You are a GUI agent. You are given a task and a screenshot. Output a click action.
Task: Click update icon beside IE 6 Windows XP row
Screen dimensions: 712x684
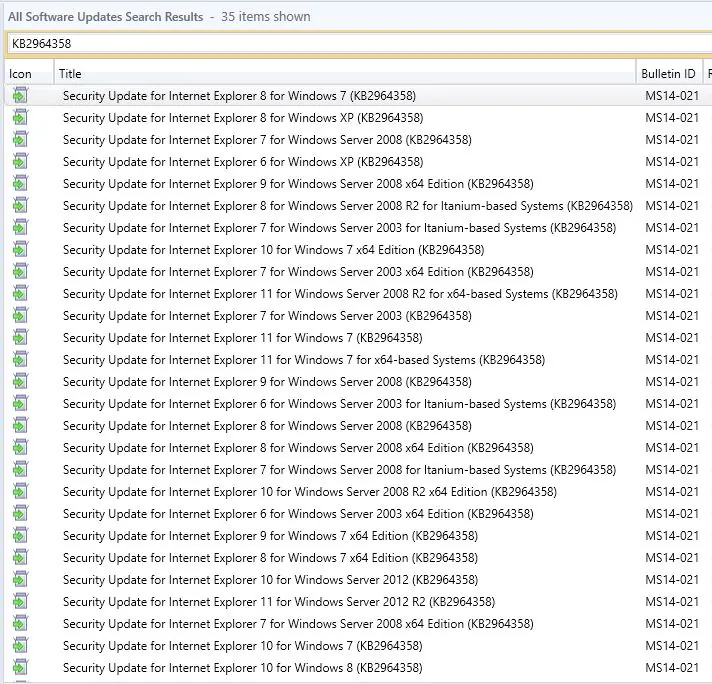pos(20,161)
